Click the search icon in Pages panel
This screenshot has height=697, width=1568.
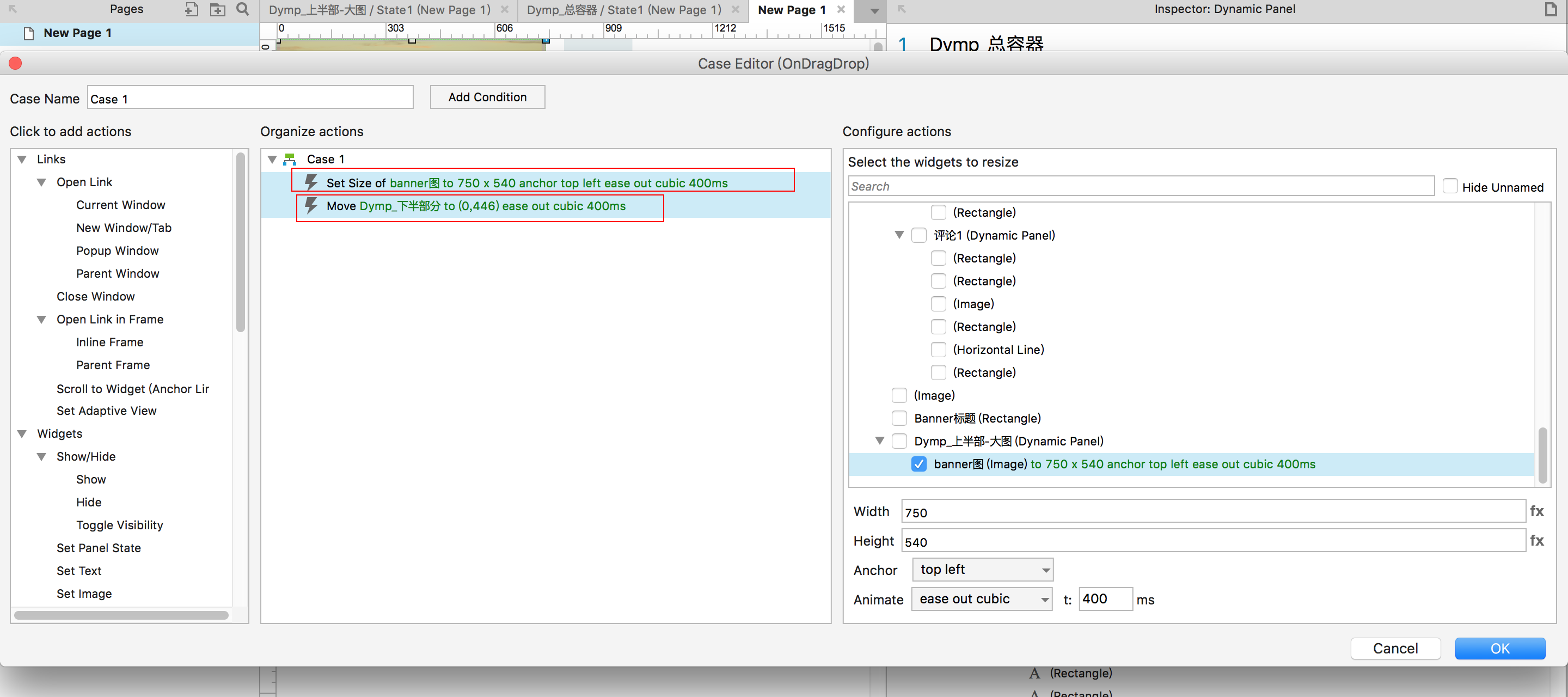[242, 9]
